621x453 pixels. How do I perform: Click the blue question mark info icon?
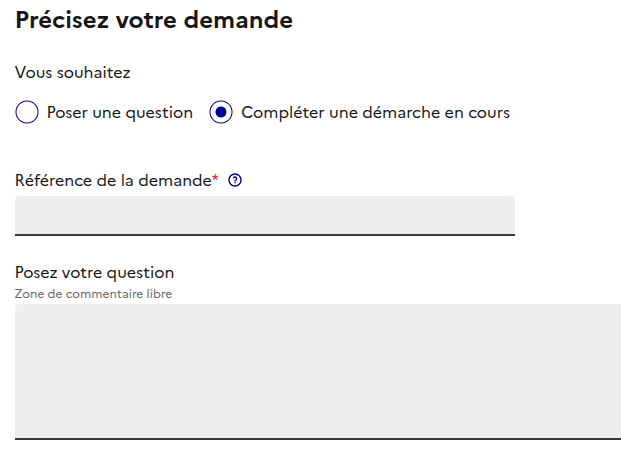click(x=236, y=181)
